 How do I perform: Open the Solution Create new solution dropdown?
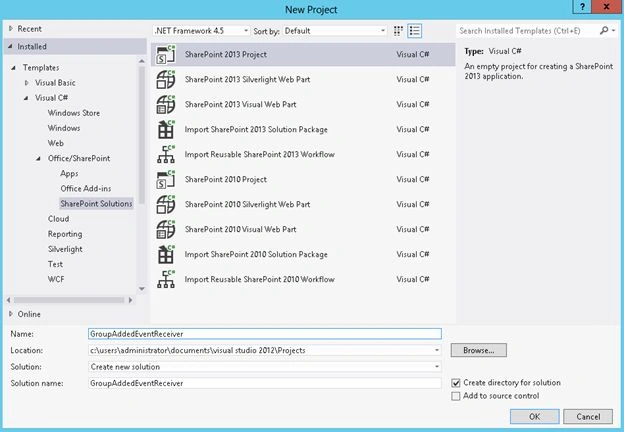437,366
